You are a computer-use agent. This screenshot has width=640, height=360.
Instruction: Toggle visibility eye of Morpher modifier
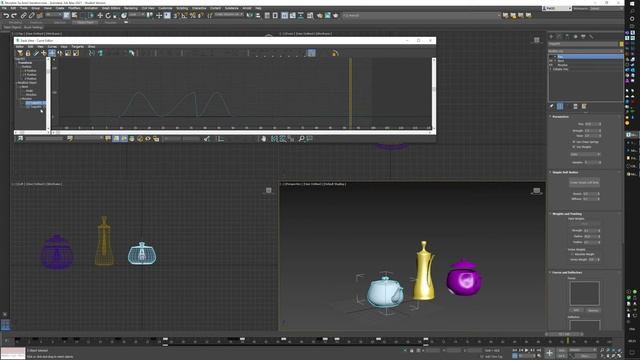pos(551,65)
